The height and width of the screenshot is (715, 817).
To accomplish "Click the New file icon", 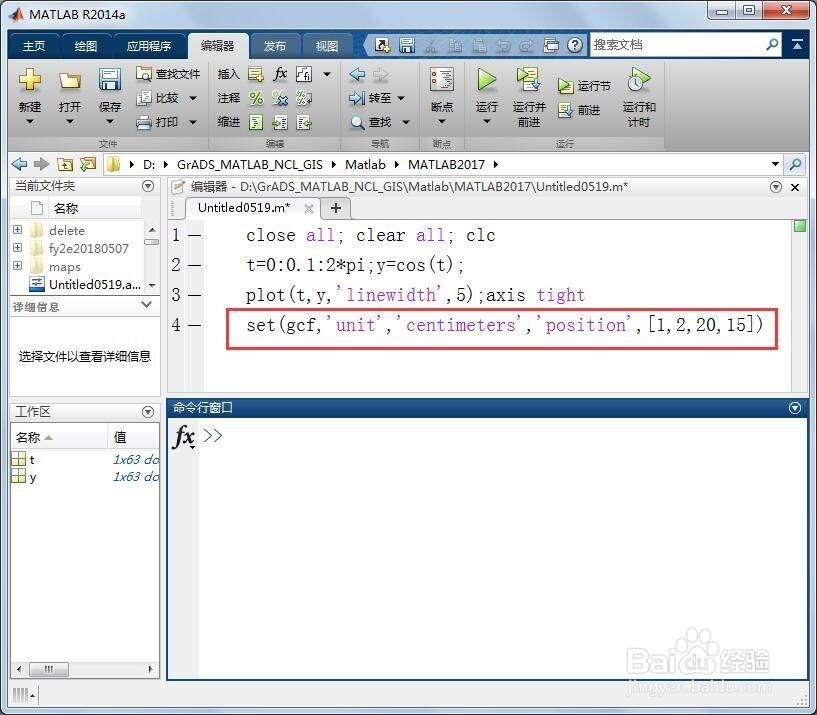I will 30,80.
